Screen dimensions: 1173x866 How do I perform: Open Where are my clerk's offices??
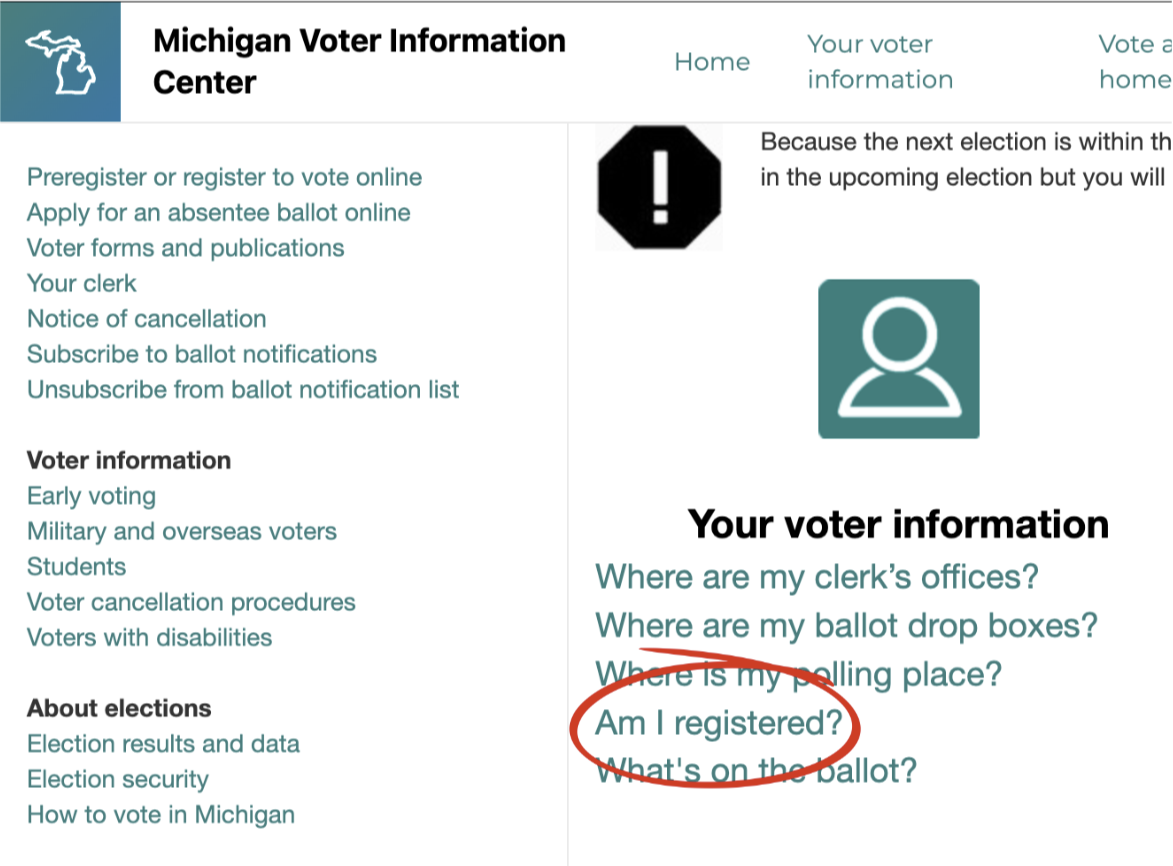pos(817,577)
